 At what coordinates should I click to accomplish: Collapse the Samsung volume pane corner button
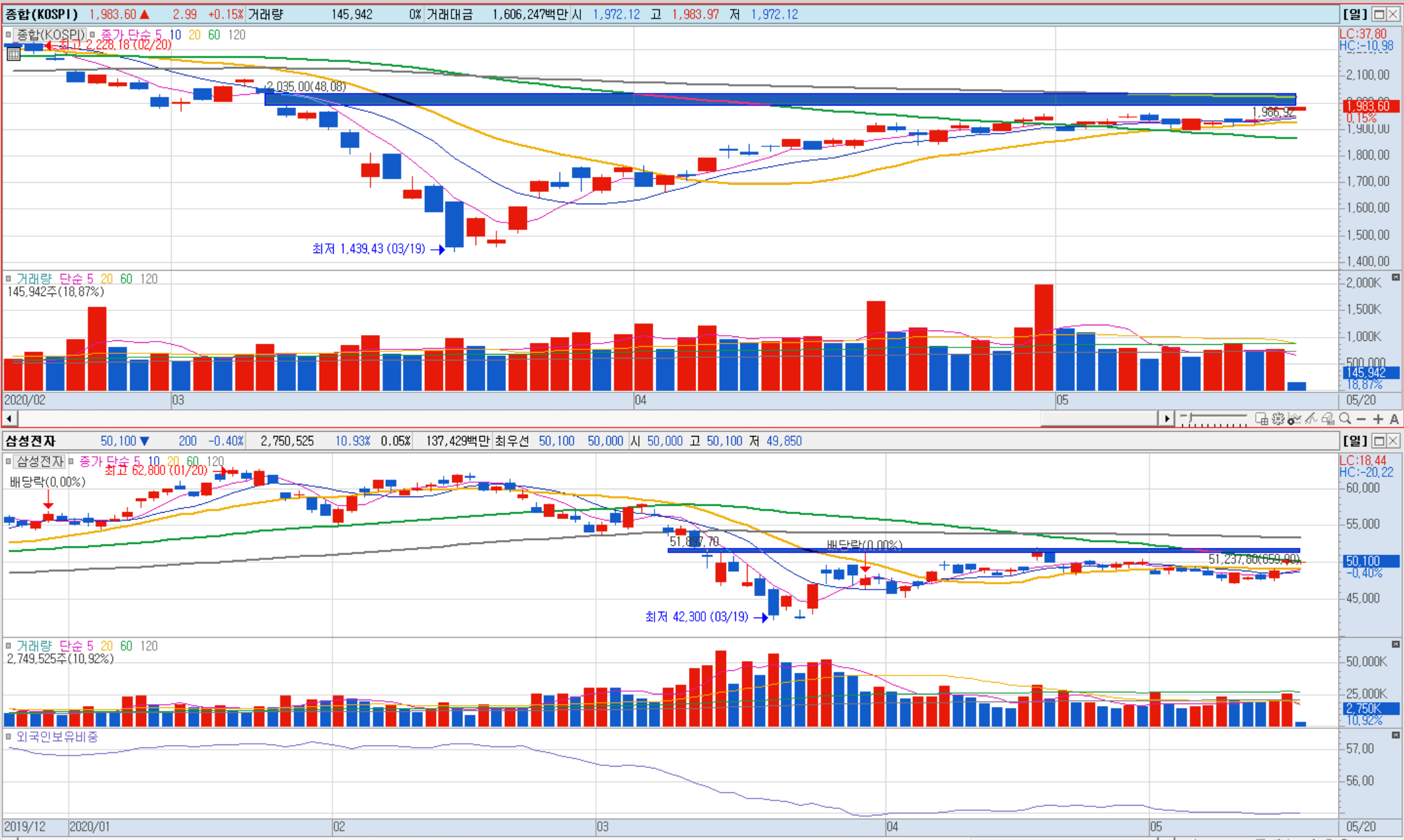pos(1396,644)
